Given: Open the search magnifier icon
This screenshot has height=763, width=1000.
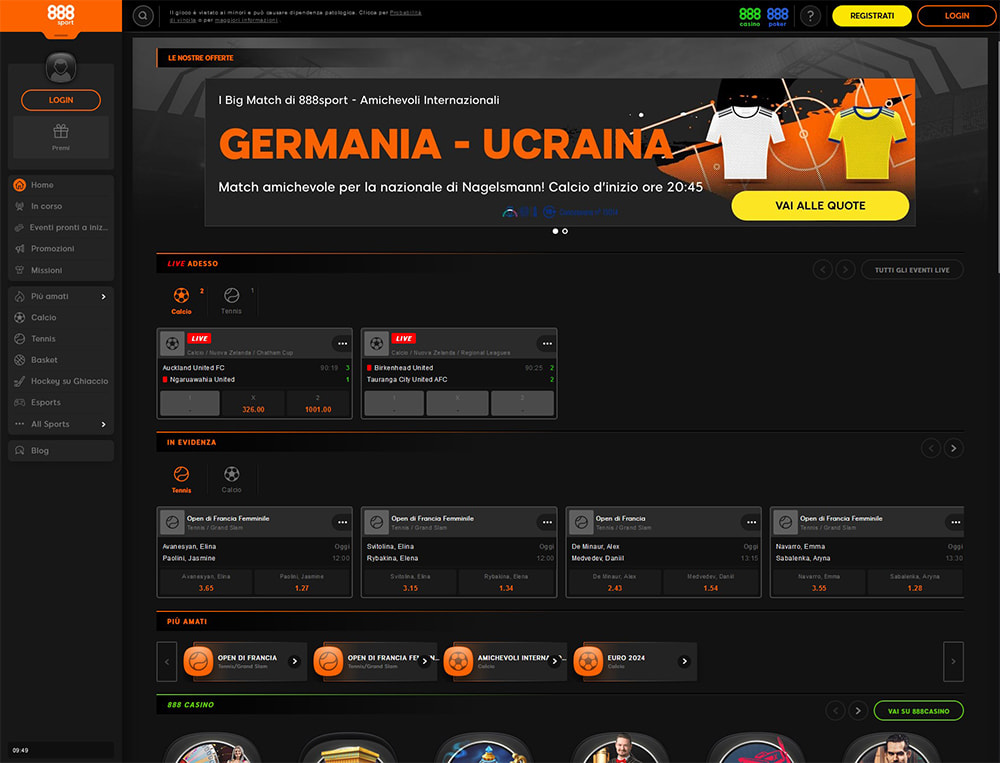Looking at the screenshot, I should tap(143, 16).
